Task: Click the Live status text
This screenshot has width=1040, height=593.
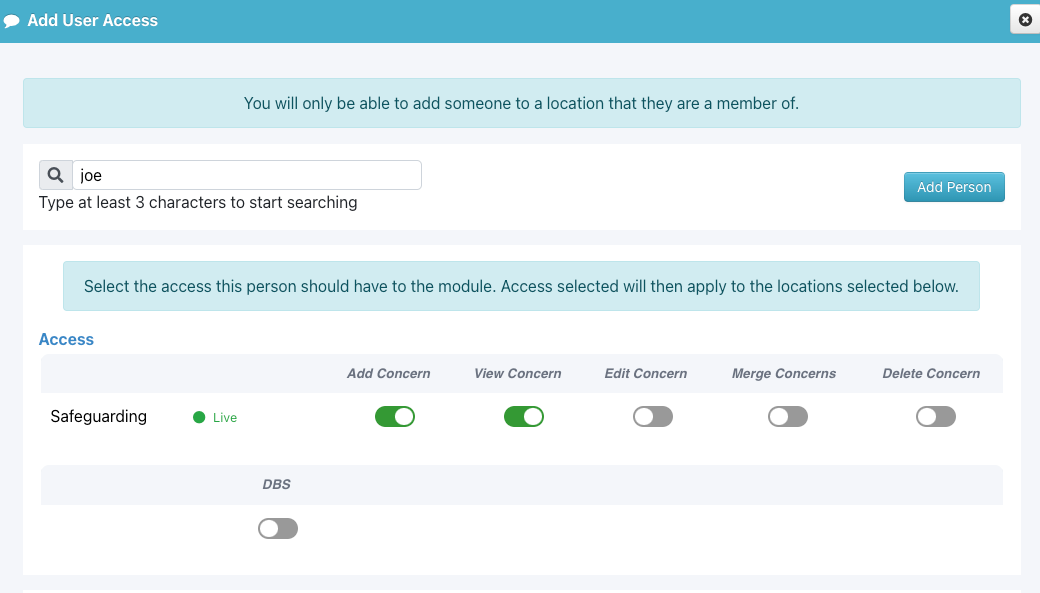Action: (x=225, y=417)
